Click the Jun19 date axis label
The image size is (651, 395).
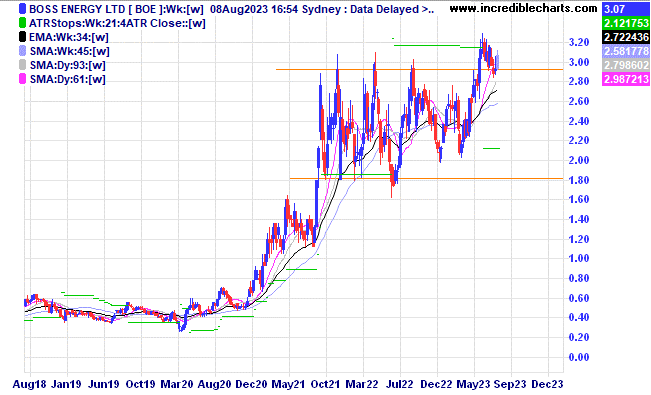click(x=104, y=385)
